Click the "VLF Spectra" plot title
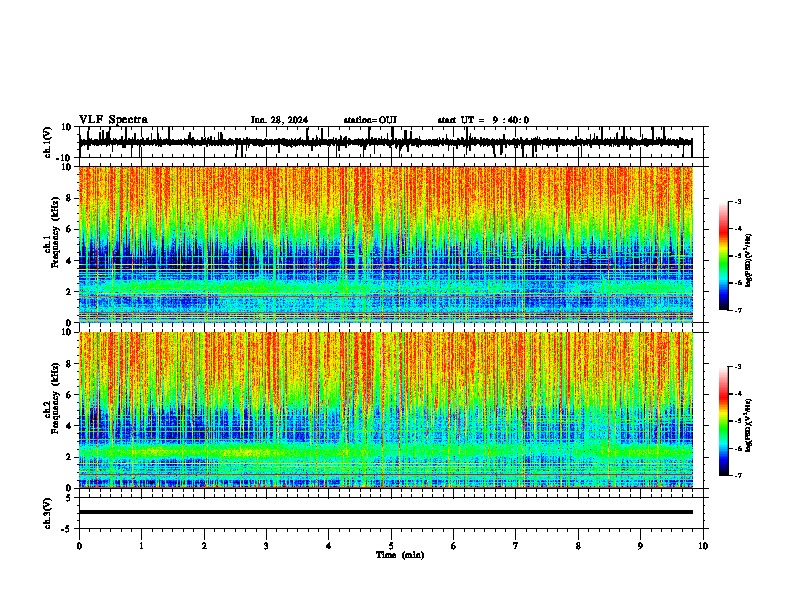 [113, 120]
